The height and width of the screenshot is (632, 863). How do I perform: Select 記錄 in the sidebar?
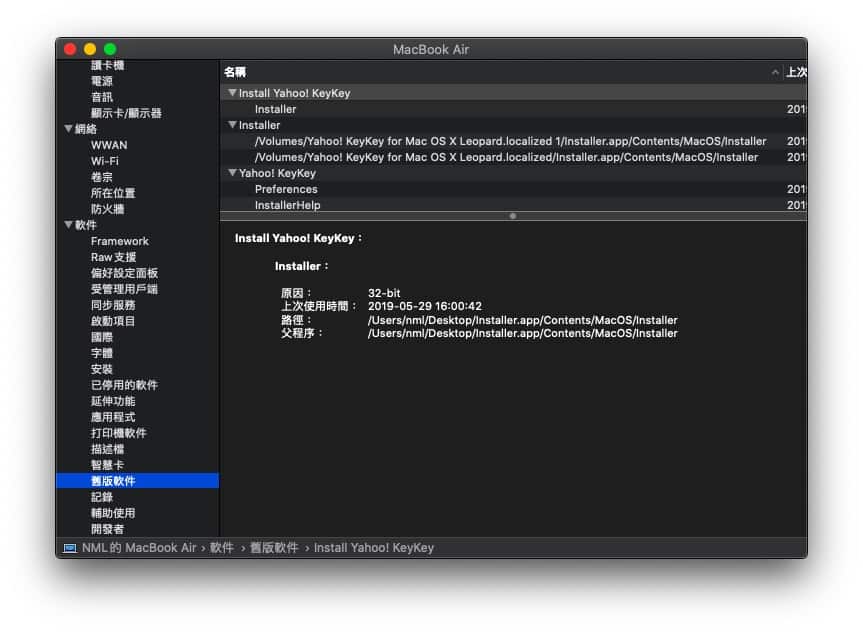(102, 496)
